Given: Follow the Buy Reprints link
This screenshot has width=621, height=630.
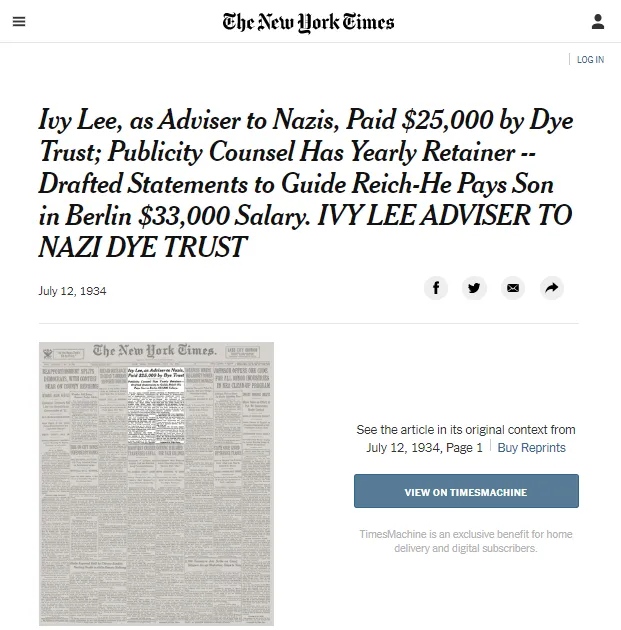Looking at the screenshot, I should coord(531,448).
